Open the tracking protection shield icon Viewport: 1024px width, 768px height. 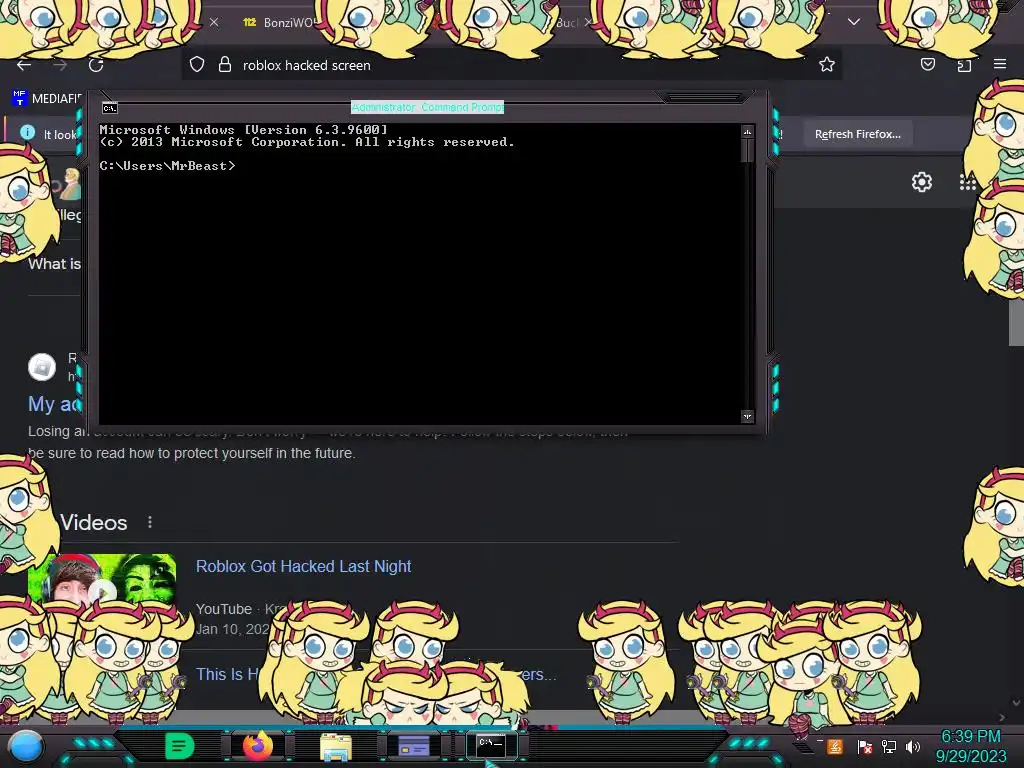(197, 65)
